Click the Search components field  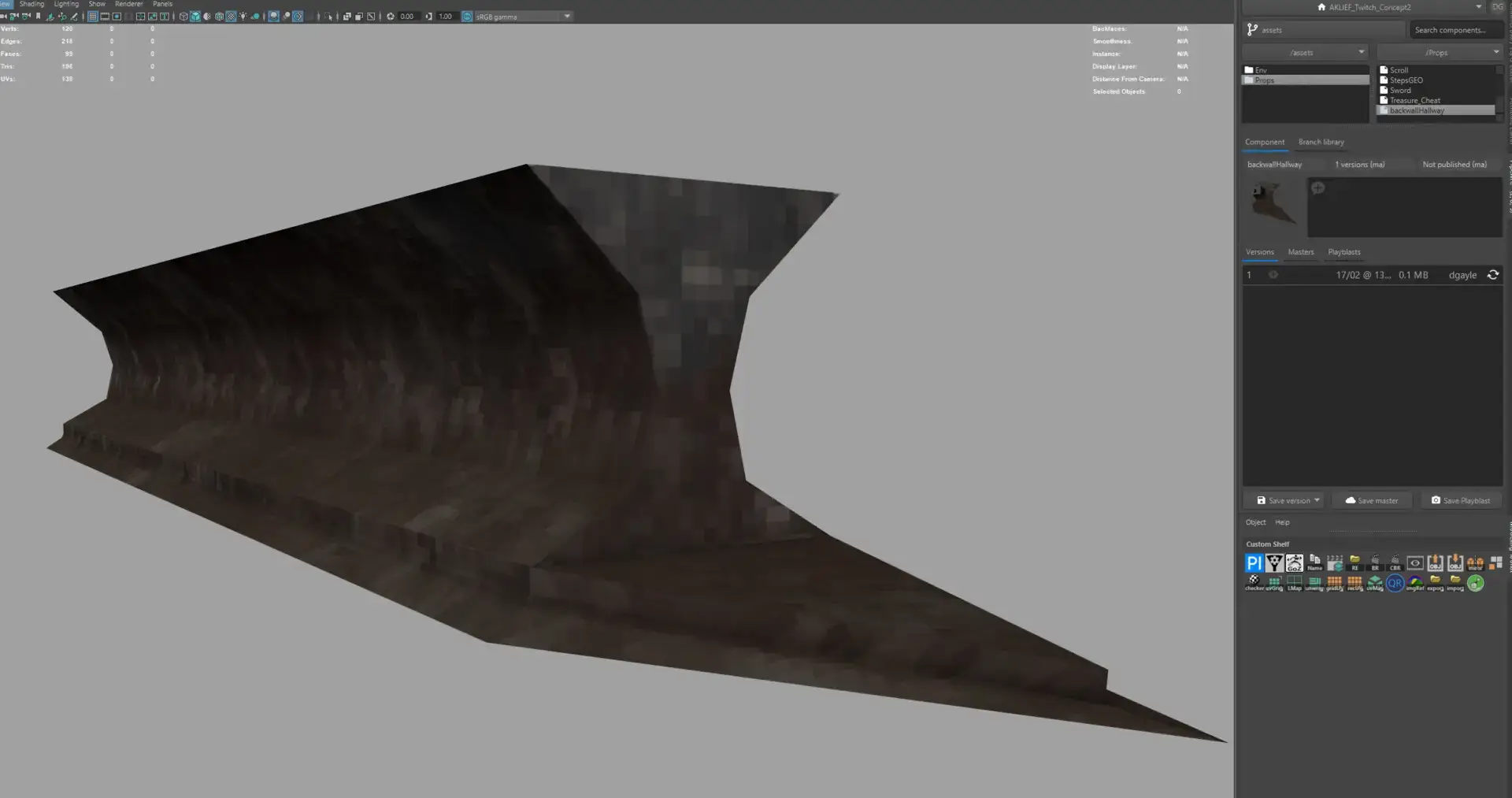tap(1454, 30)
